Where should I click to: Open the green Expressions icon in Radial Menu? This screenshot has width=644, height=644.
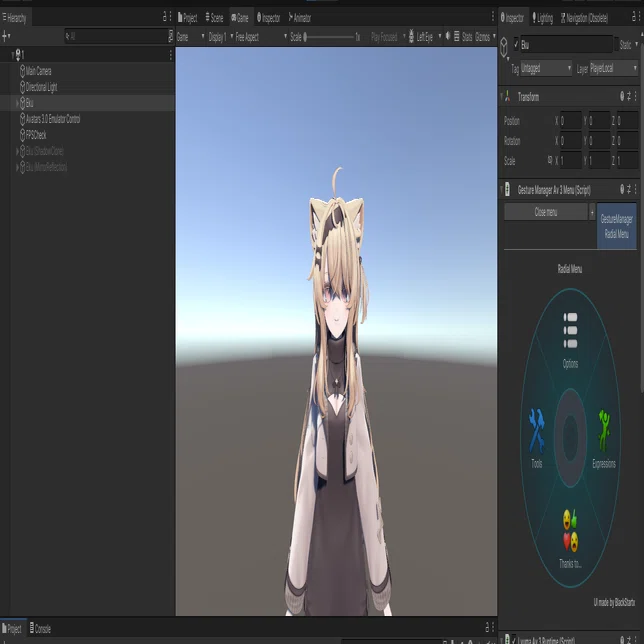point(604,430)
